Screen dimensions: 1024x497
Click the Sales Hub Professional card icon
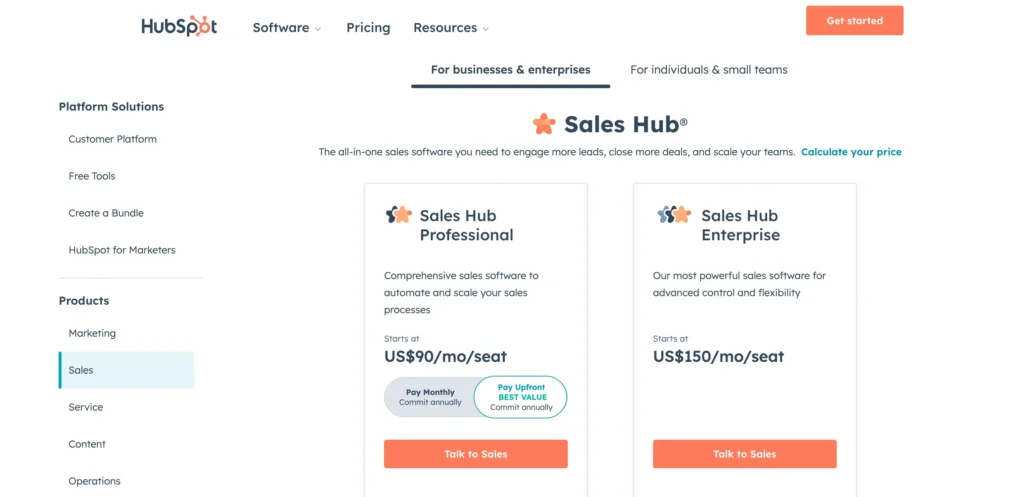point(399,215)
